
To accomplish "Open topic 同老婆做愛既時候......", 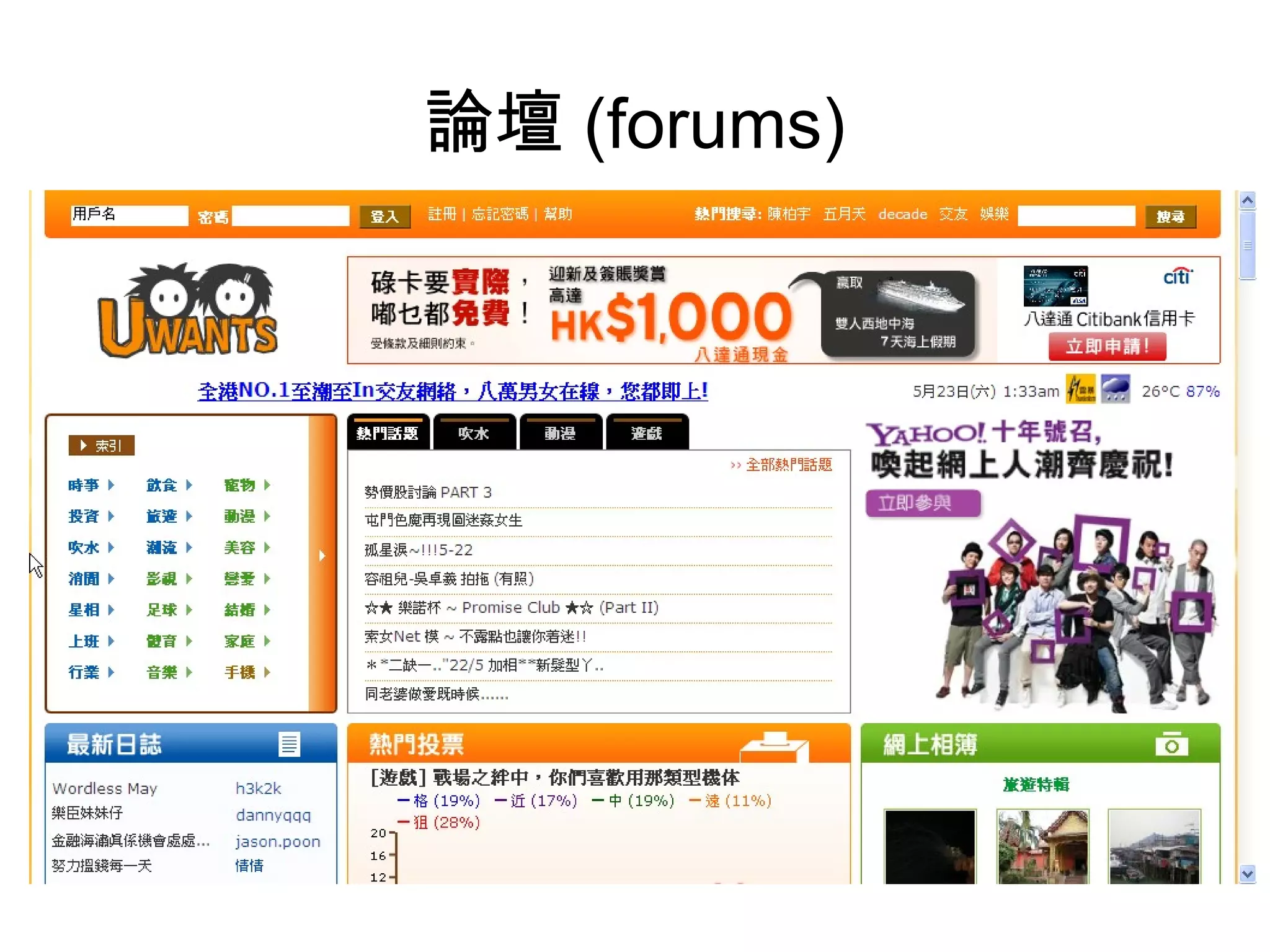I will [437, 695].
